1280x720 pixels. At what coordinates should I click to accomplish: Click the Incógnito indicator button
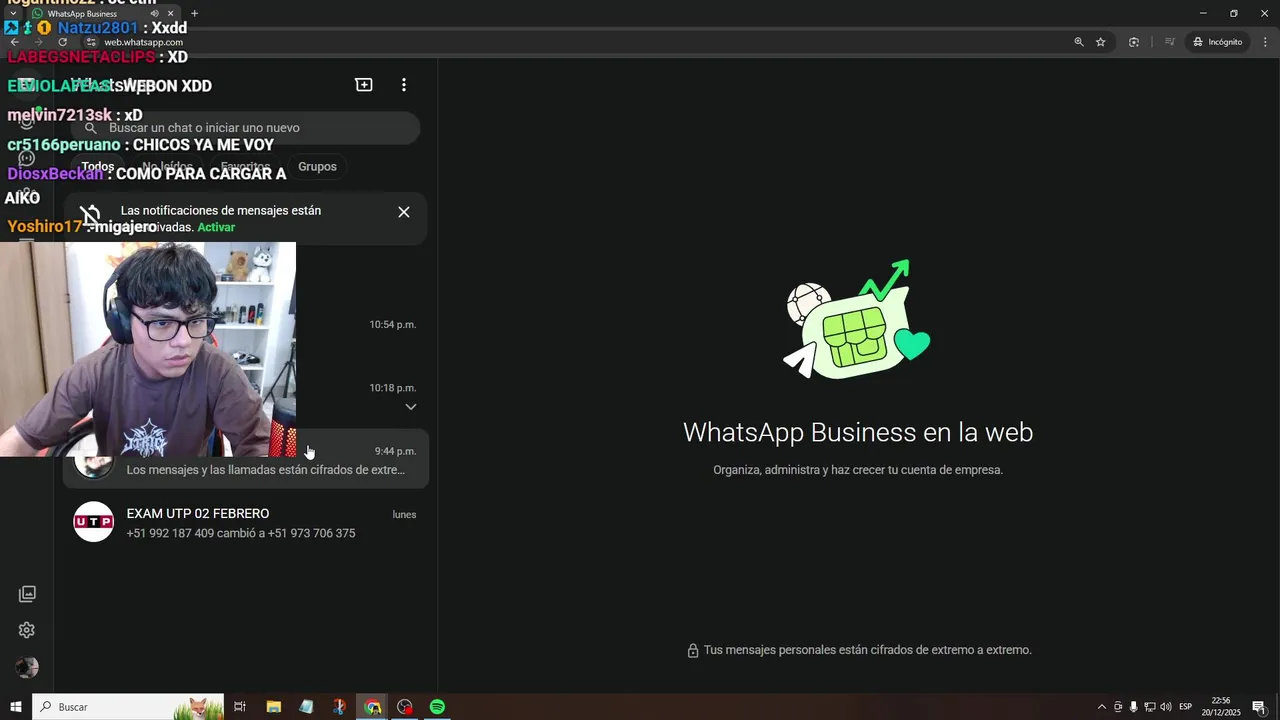coord(1218,42)
